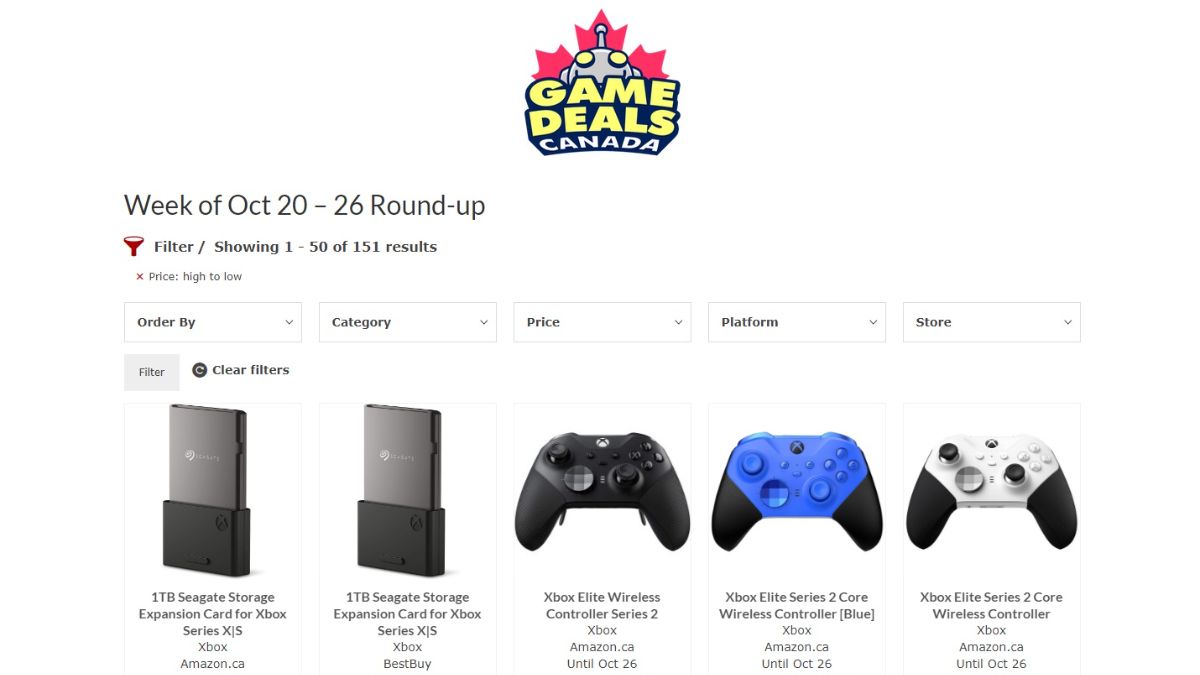Image resolution: width=1200 pixels, height=675 pixels.
Task: Expand the Price dropdown
Action: pos(601,321)
